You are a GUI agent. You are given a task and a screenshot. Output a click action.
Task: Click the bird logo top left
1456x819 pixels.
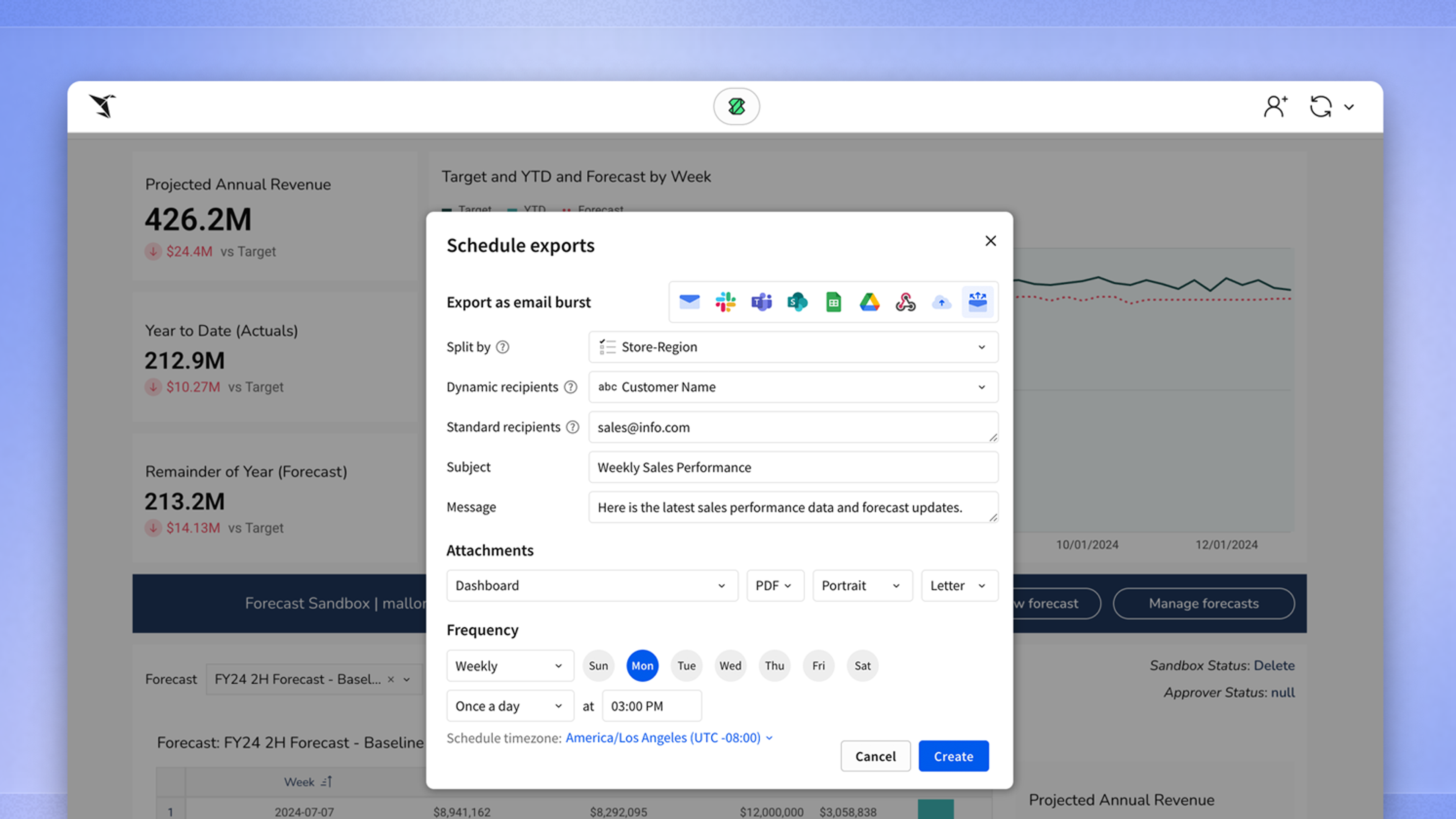[x=102, y=106]
